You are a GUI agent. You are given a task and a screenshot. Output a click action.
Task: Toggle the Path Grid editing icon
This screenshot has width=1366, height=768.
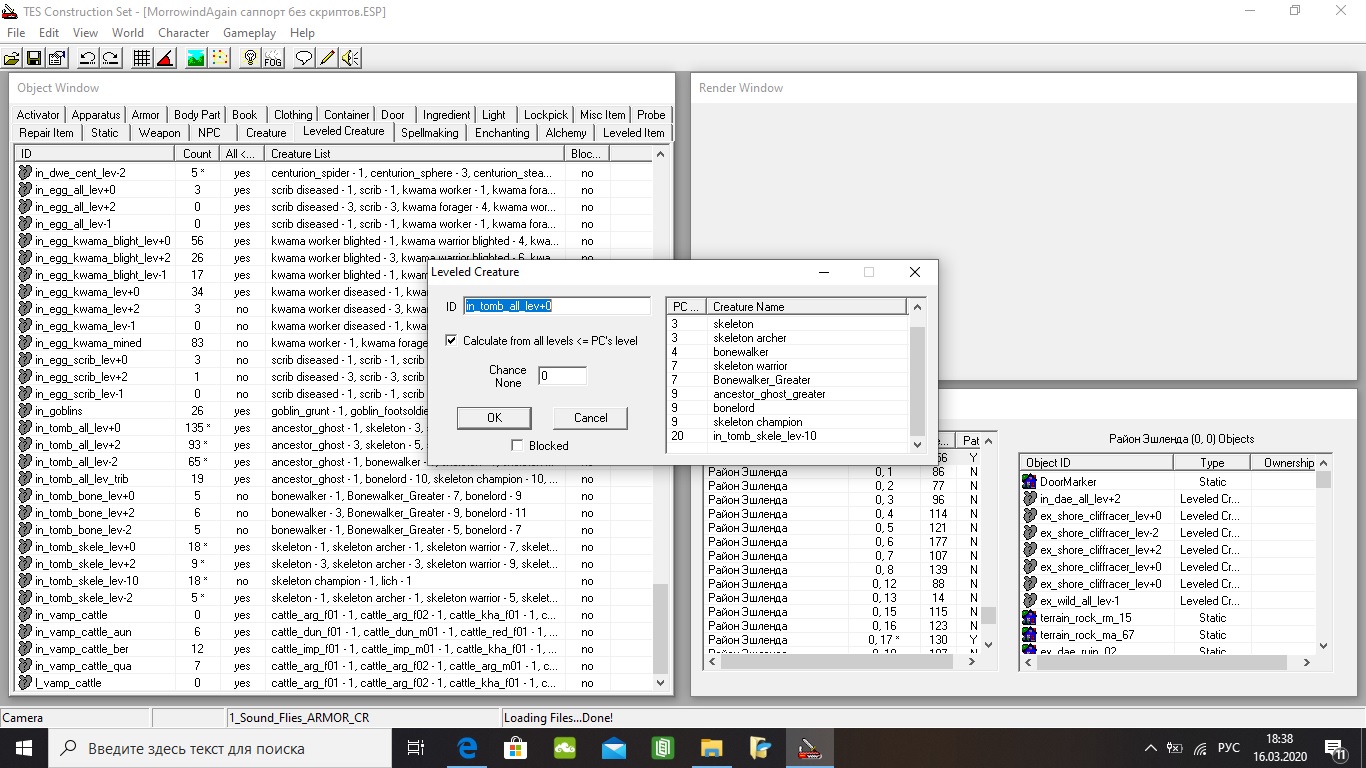pyautogui.click(x=218, y=58)
